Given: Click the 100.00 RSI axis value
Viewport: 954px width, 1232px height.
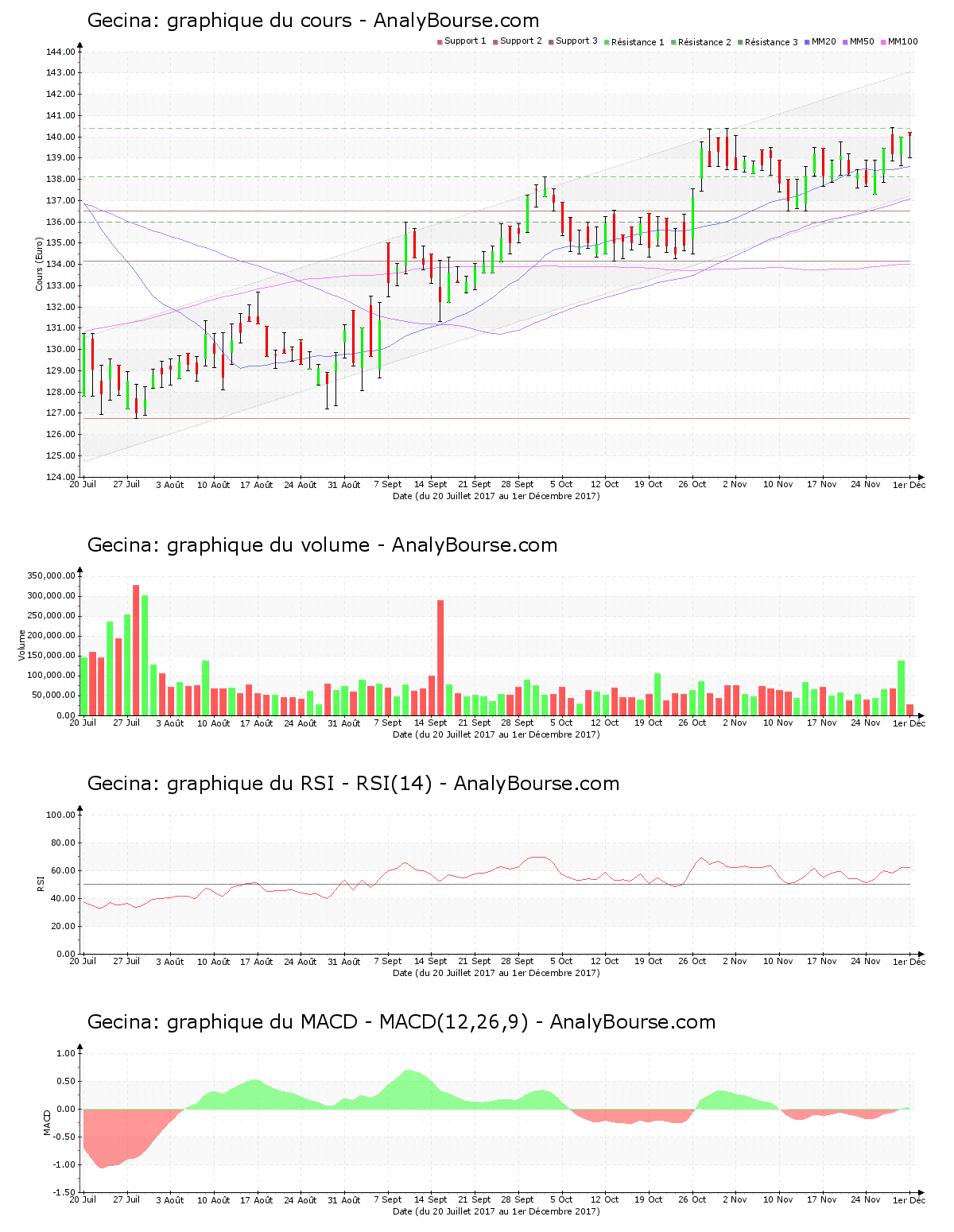Looking at the screenshot, I should 61,815.
